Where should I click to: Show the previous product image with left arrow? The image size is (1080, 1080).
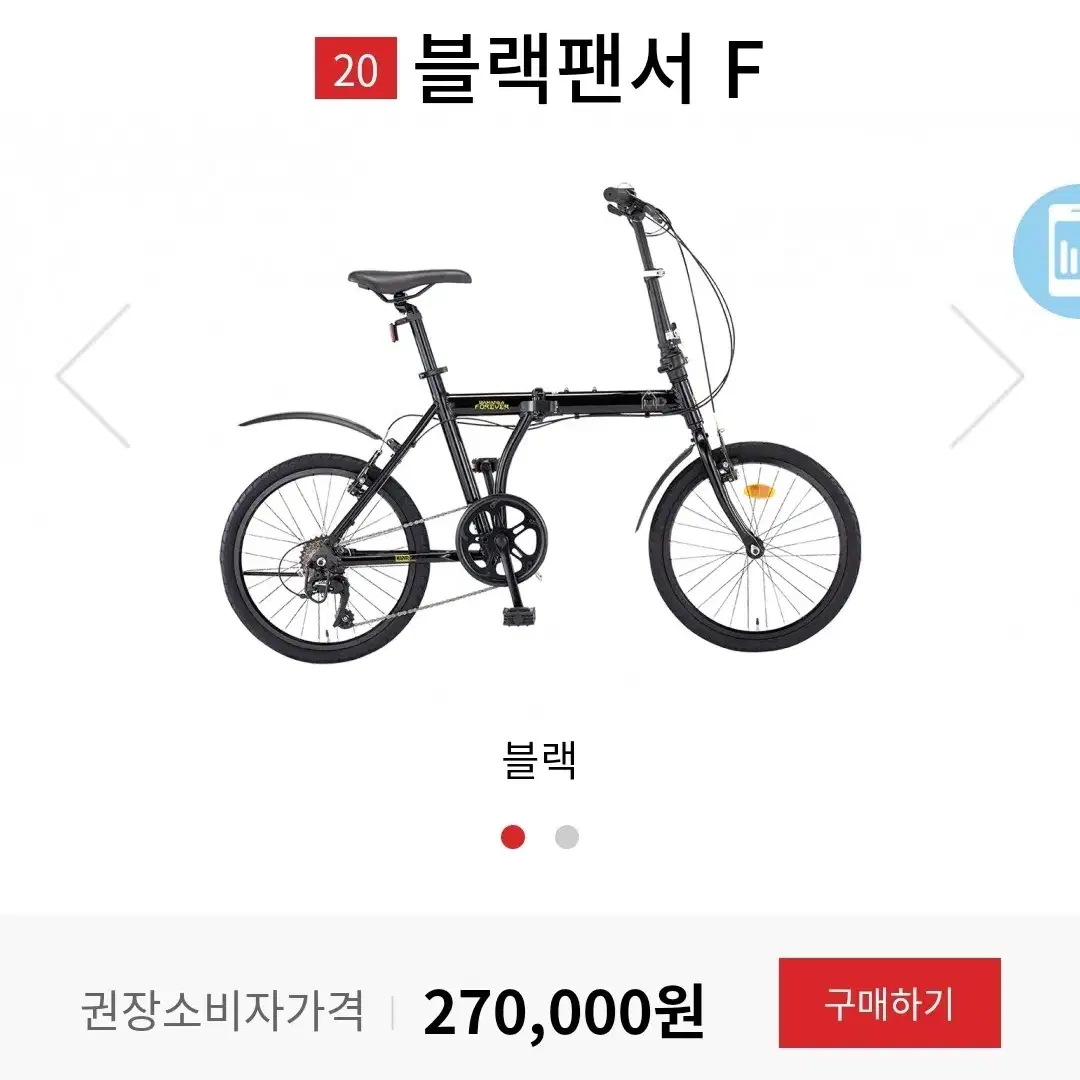[93, 376]
